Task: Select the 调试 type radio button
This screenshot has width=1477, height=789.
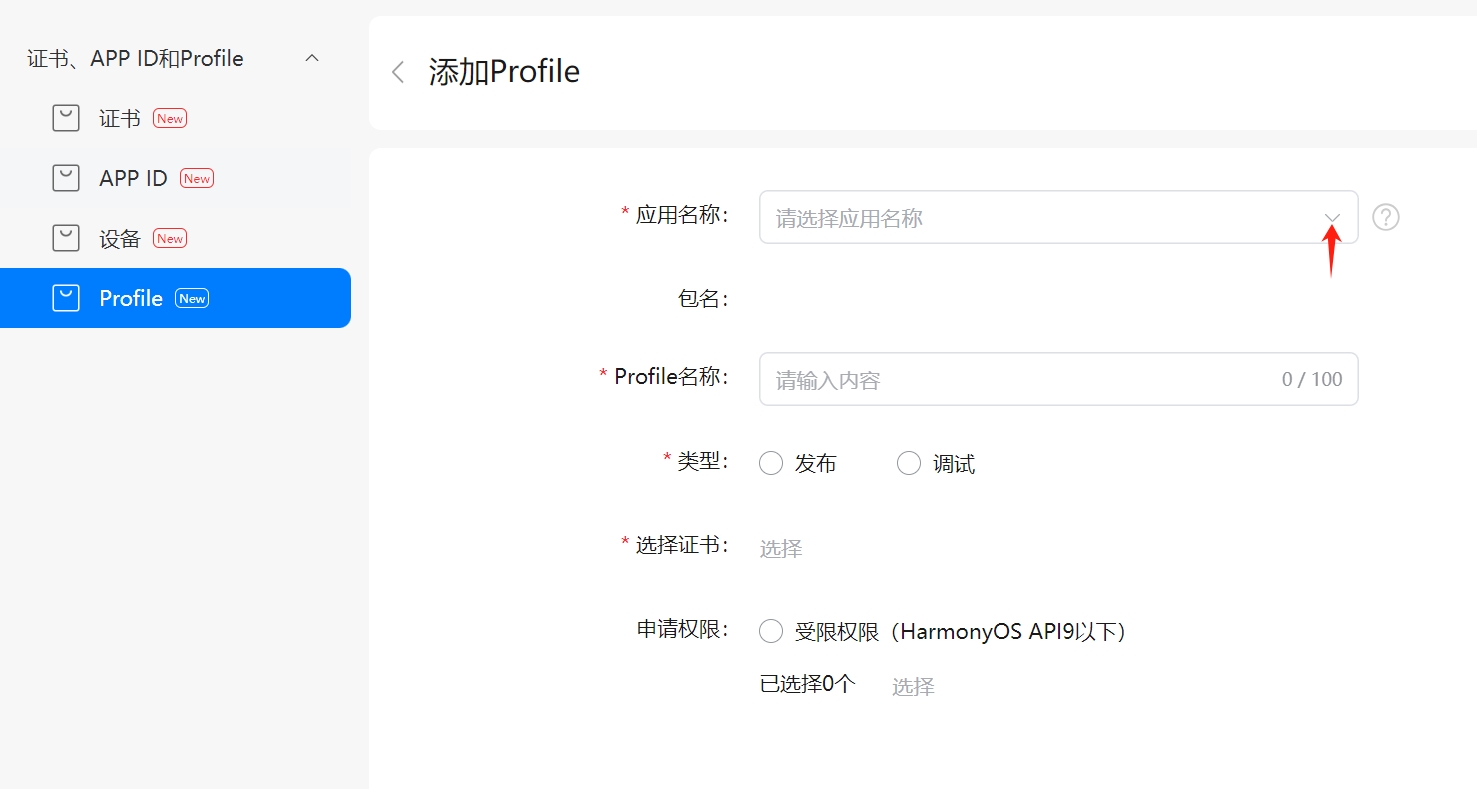Action: point(909,464)
